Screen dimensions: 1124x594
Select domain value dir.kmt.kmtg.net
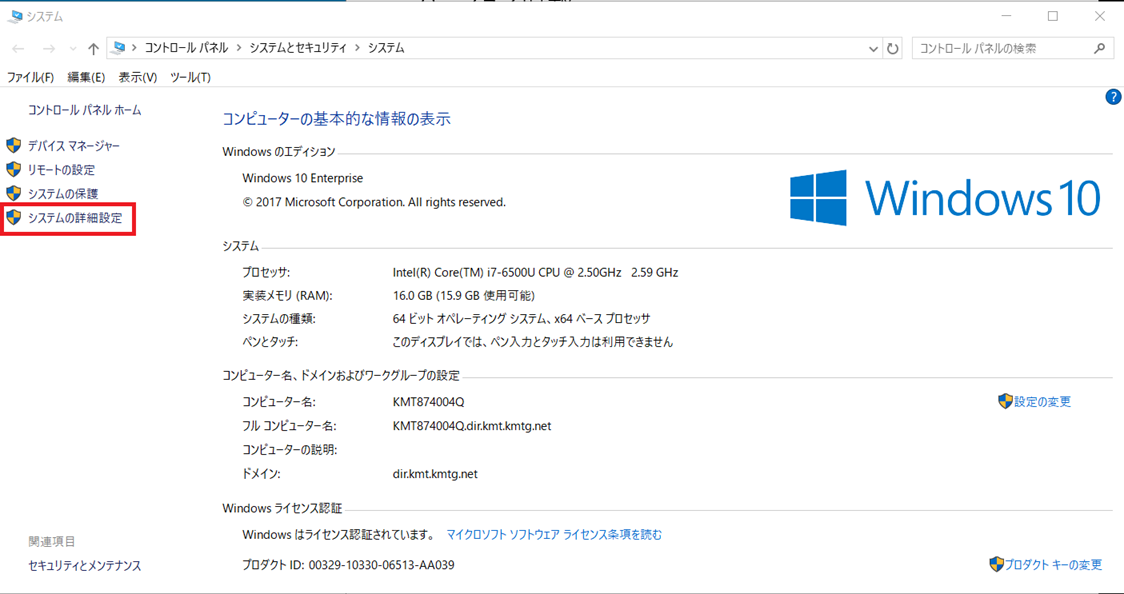tap(434, 474)
